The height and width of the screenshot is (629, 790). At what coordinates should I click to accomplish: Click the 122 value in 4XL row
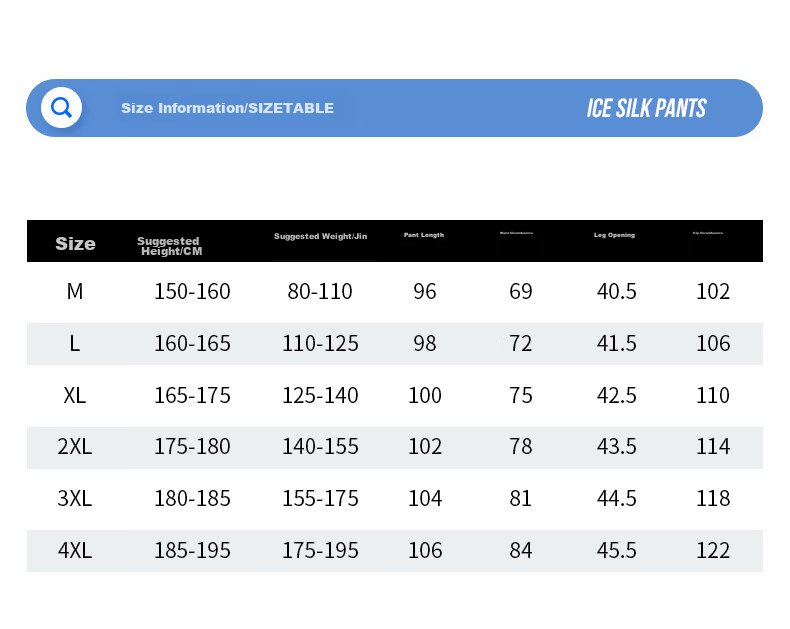713,550
